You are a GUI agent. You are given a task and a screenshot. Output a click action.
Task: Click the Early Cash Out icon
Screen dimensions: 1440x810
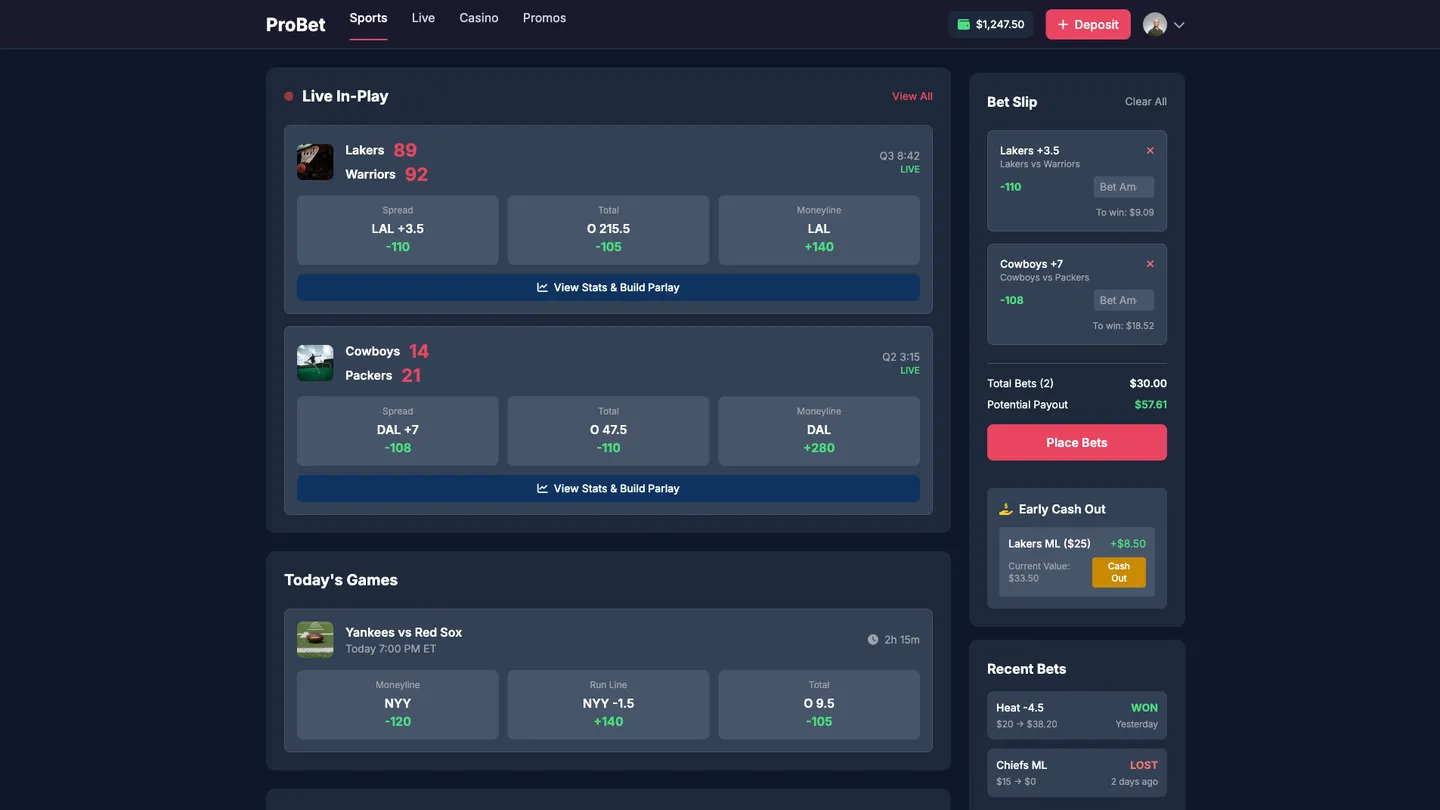(1006, 509)
